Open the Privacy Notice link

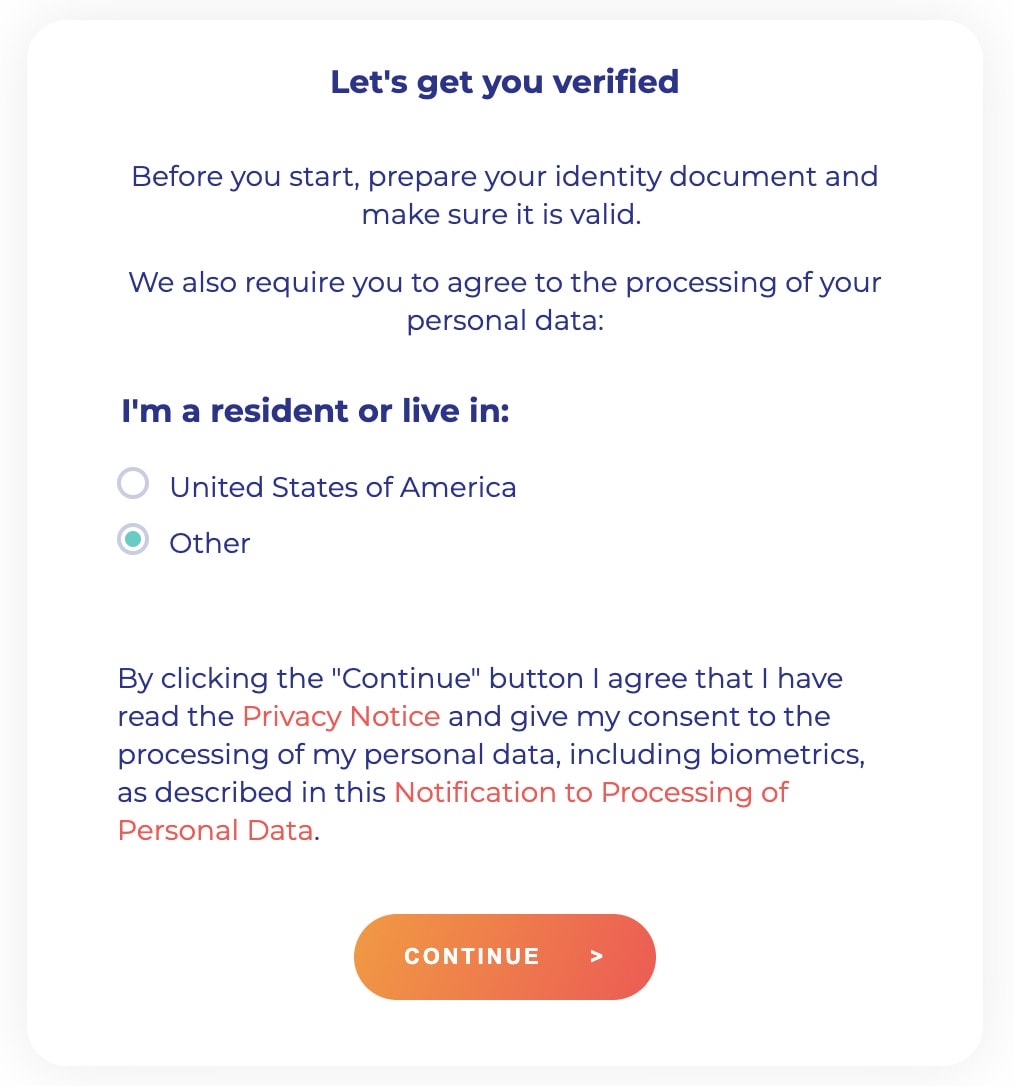tap(341, 717)
